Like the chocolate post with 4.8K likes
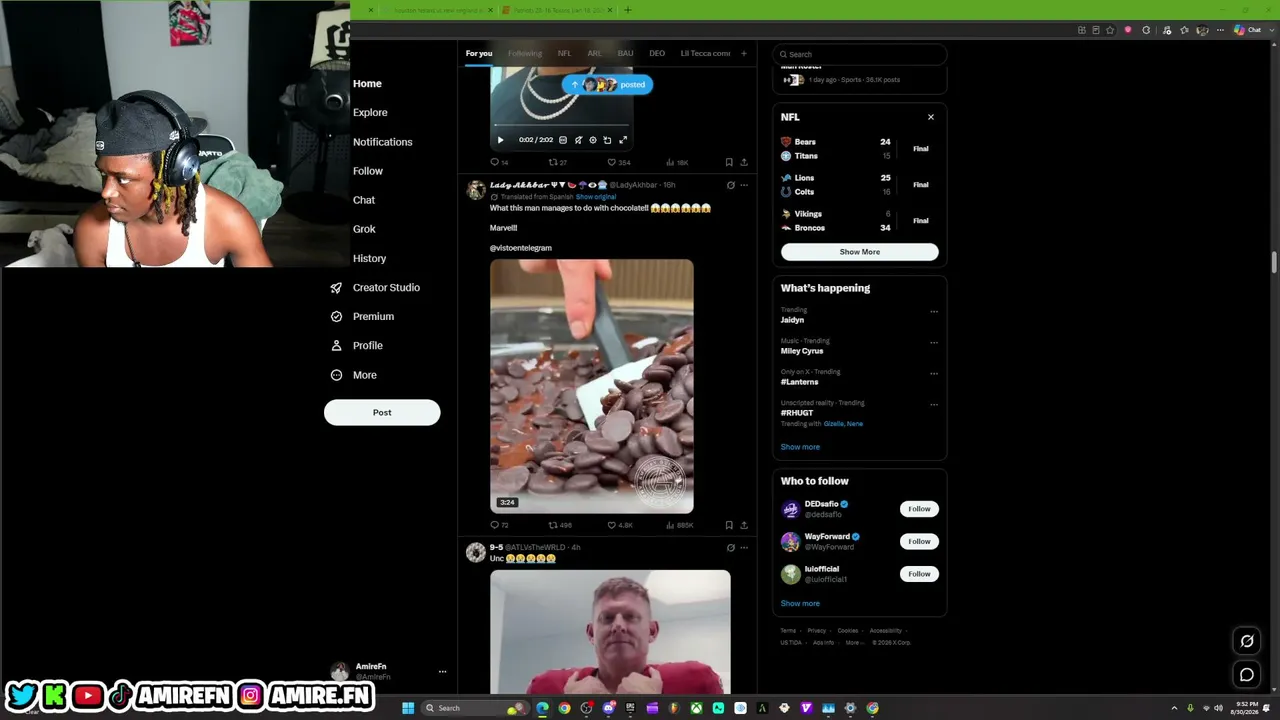The height and width of the screenshot is (720, 1280). (620, 525)
